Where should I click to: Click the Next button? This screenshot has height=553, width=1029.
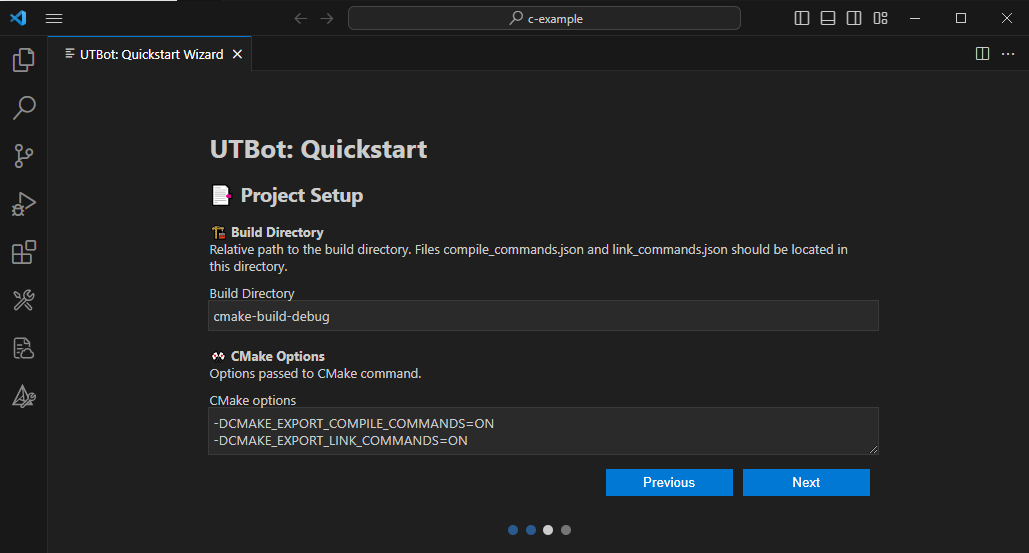806,482
